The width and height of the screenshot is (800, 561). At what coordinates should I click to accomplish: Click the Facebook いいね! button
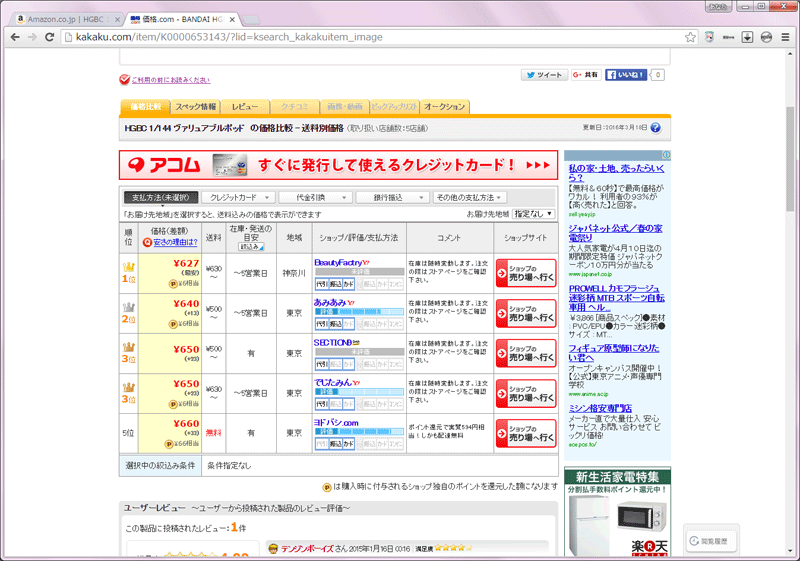(627, 75)
